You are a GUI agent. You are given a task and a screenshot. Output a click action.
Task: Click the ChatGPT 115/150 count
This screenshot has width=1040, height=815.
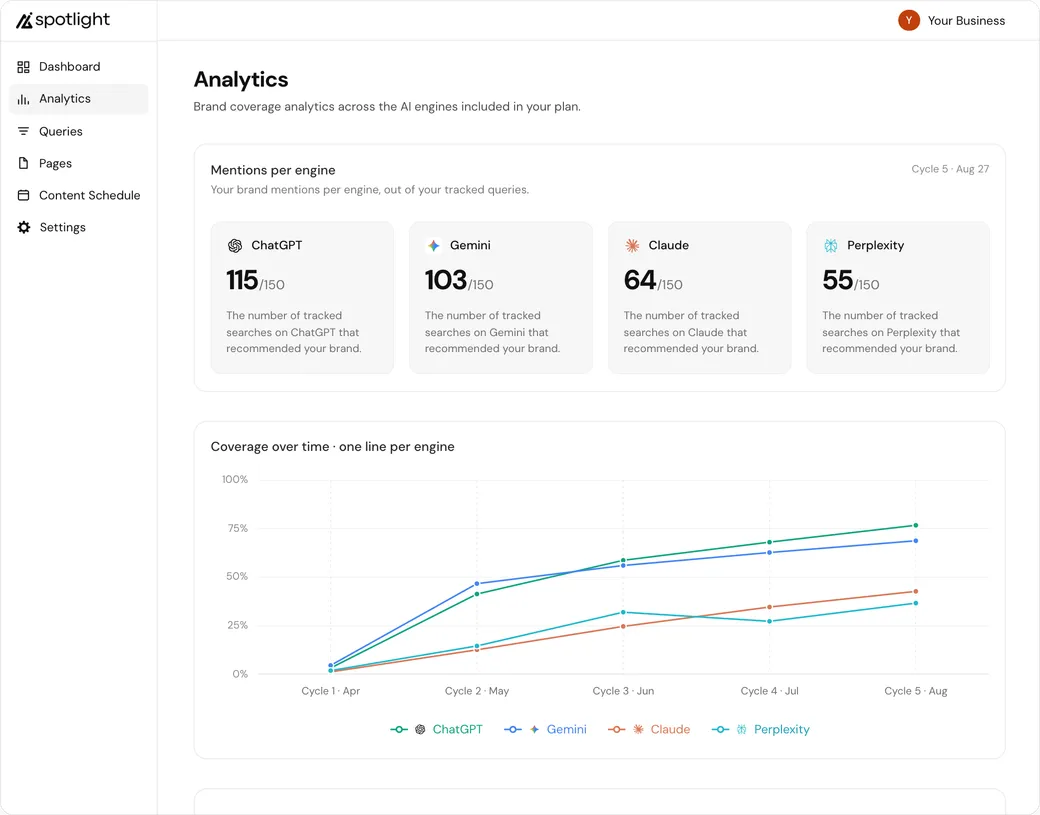pos(255,281)
